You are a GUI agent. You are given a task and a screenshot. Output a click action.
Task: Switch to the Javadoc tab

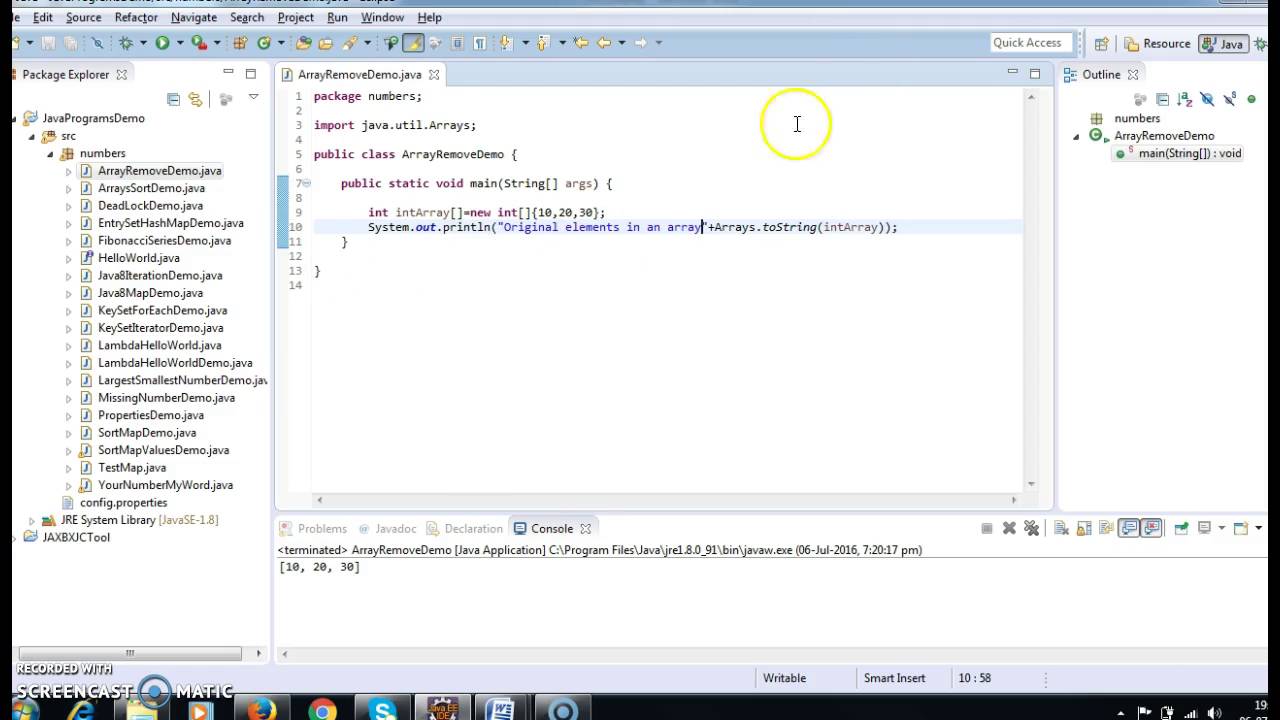click(x=388, y=529)
